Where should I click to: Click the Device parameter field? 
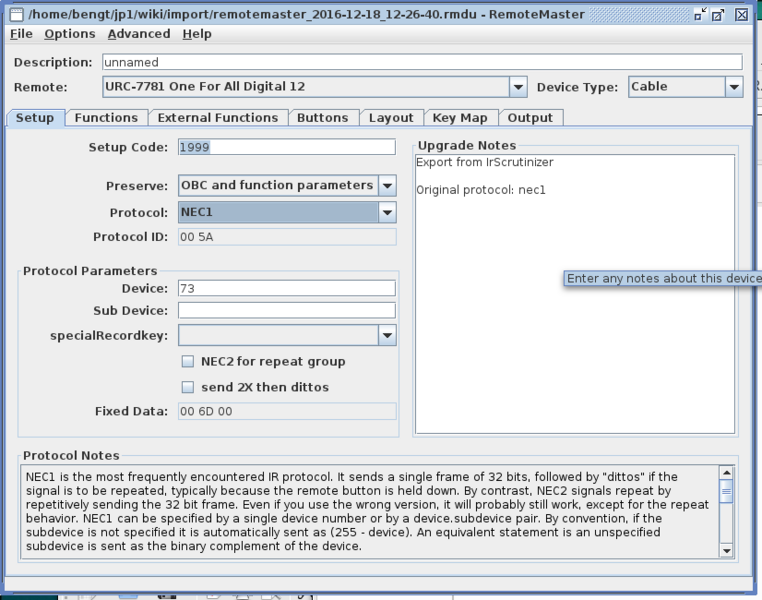(287, 289)
